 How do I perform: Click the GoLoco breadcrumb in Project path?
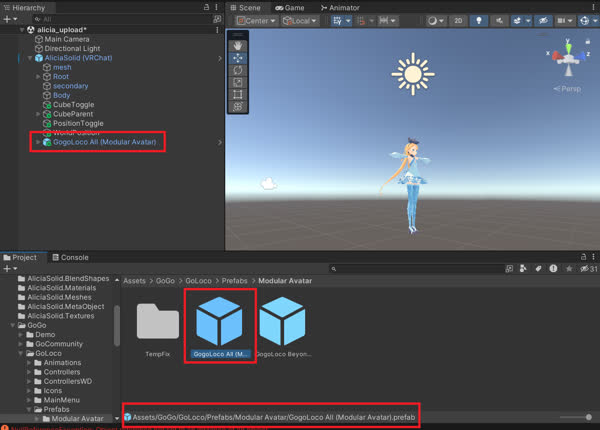(196, 282)
